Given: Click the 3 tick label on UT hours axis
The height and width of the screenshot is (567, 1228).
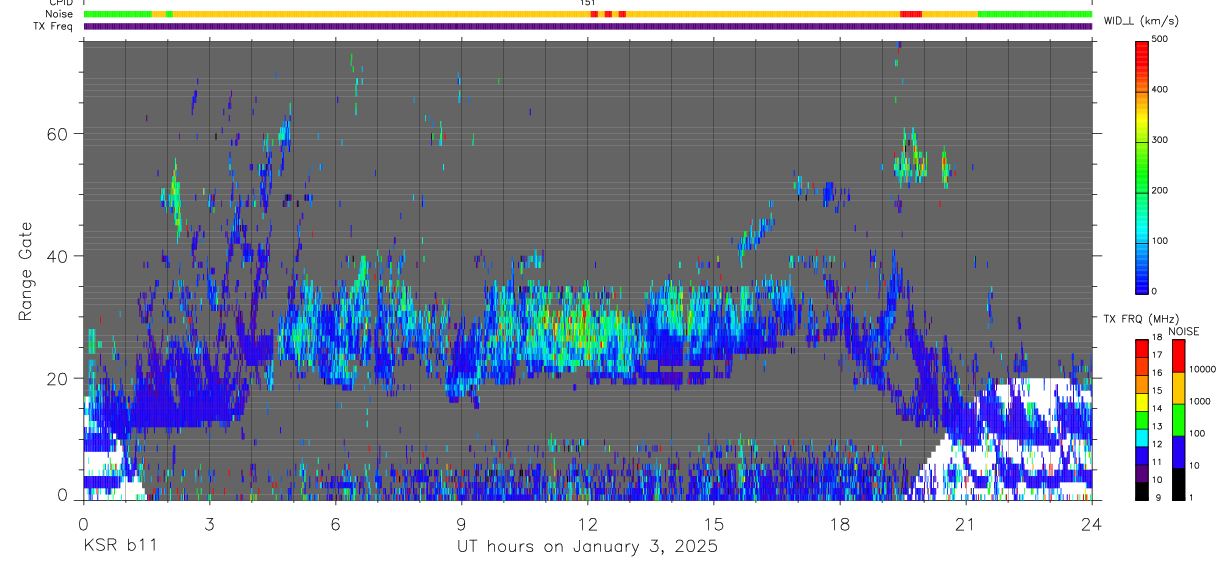Looking at the screenshot, I should pyautogui.click(x=209, y=523).
